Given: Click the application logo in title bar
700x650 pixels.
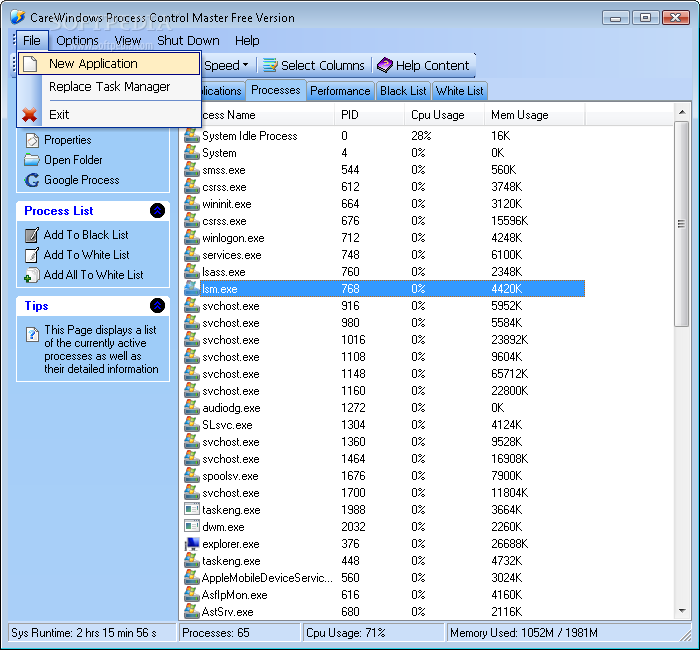Looking at the screenshot, I should pyautogui.click(x=18, y=17).
